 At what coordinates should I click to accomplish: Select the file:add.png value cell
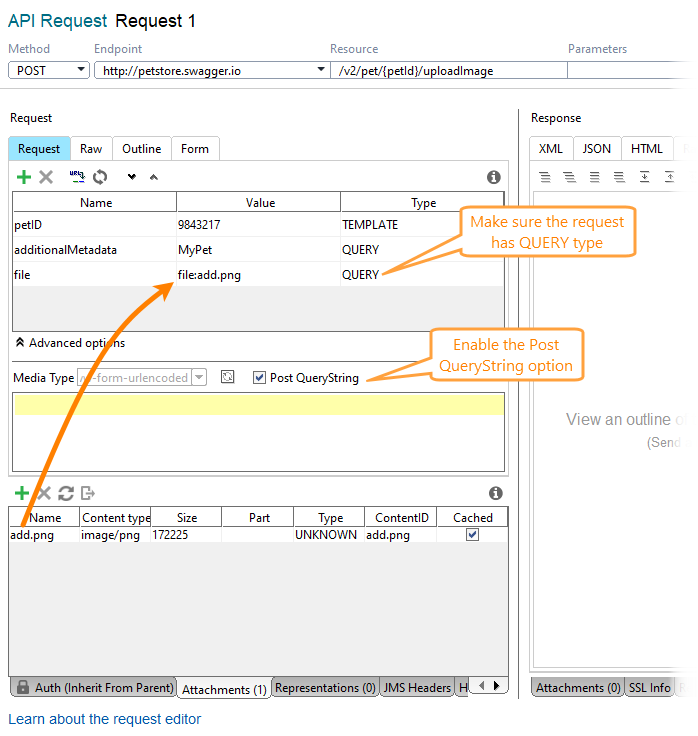tap(258, 275)
